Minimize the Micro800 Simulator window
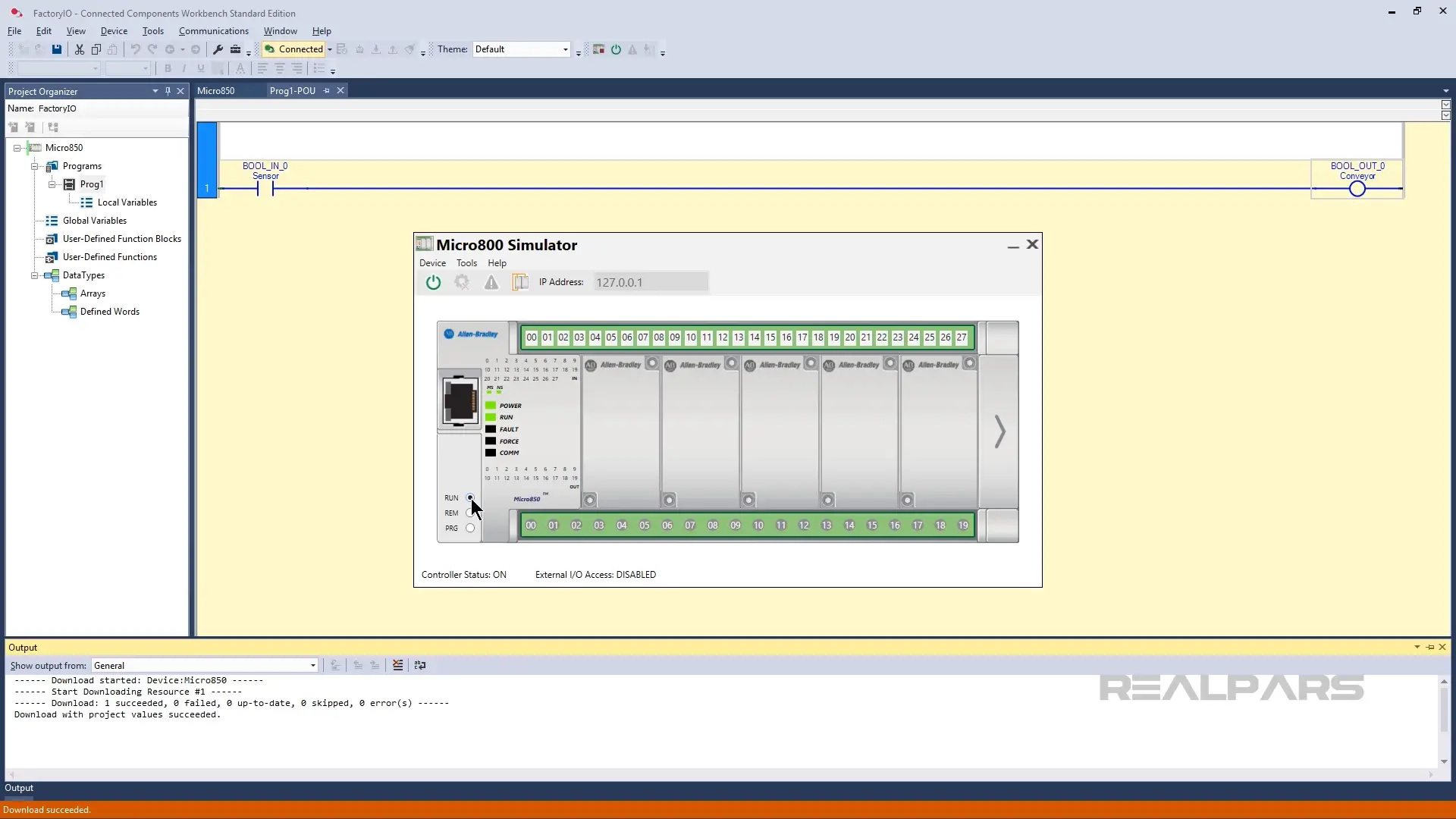The width and height of the screenshot is (1456, 819). coord(1013,245)
